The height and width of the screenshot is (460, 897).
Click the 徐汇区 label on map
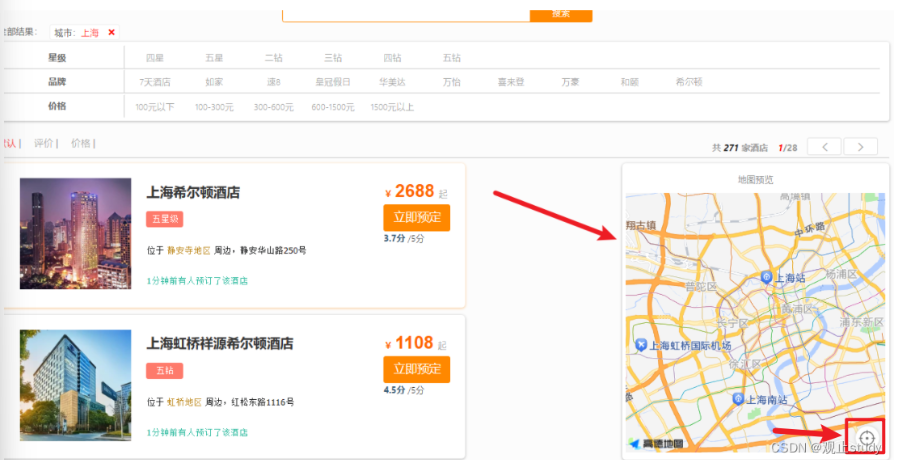[x=745, y=364]
